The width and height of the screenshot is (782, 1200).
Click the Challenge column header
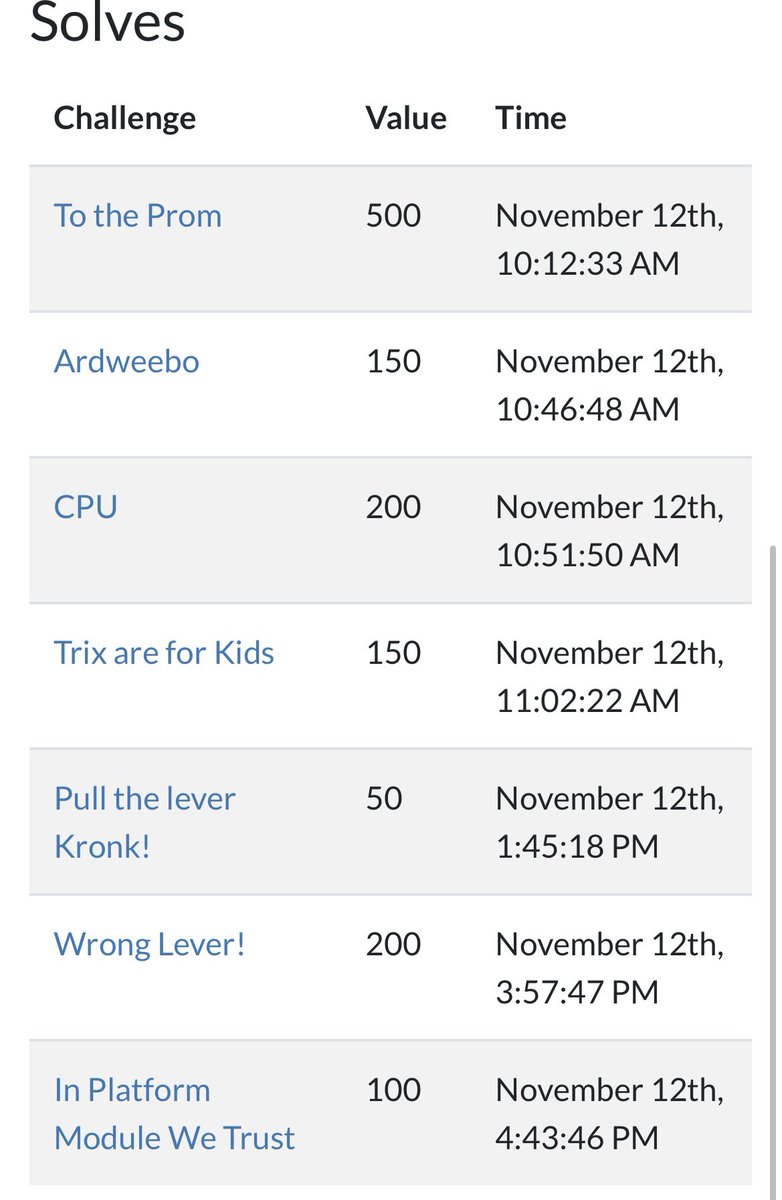124,118
